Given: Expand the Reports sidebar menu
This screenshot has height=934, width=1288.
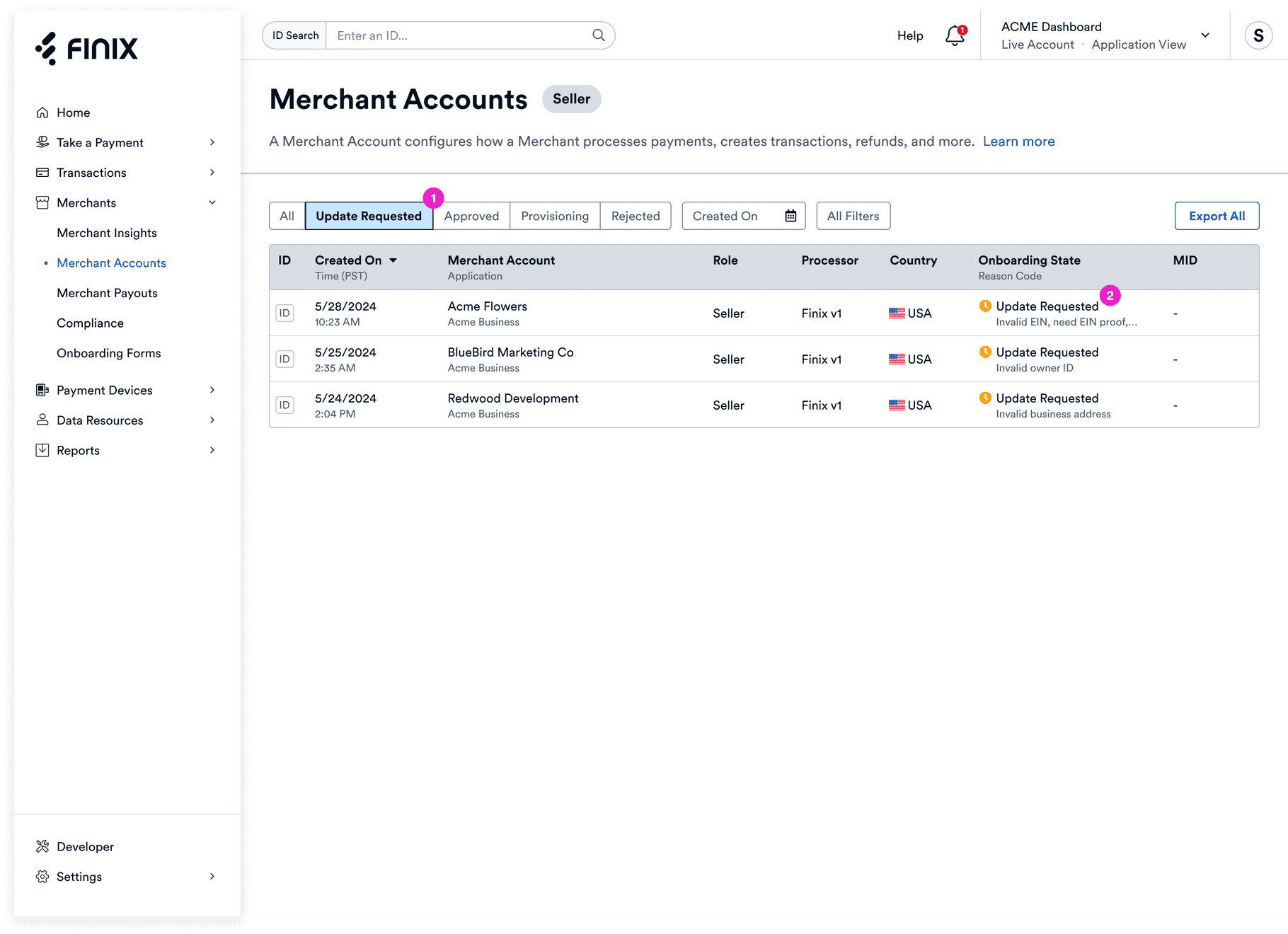Looking at the screenshot, I should point(212,450).
